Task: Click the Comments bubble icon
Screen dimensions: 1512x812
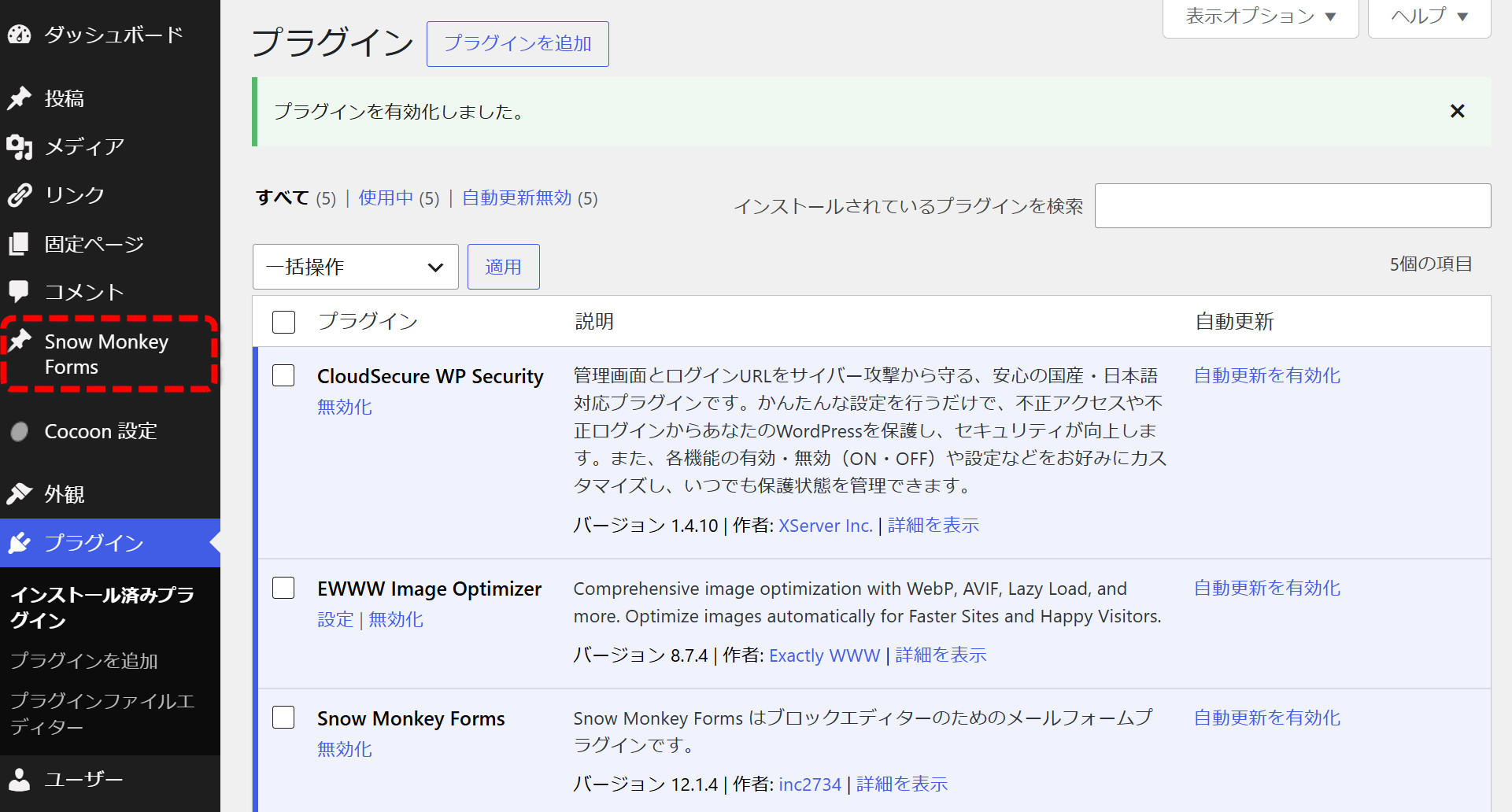Action: click(x=19, y=292)
